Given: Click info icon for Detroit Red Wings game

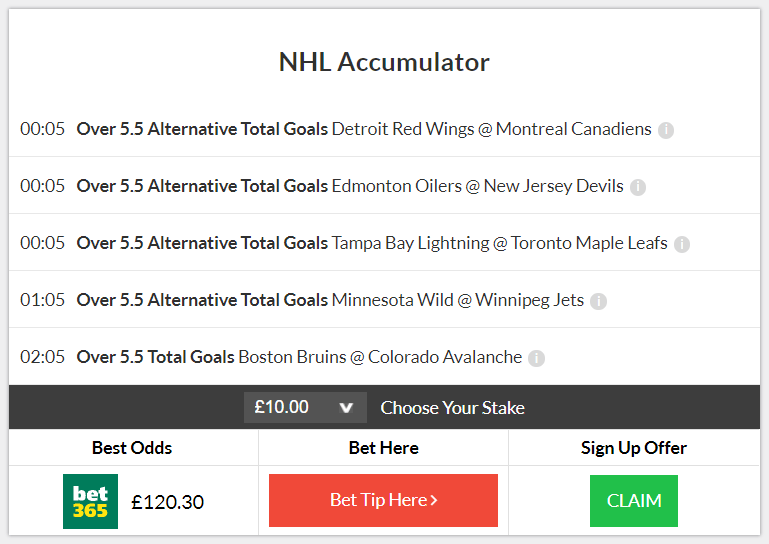Looking at the screenshot, I should 666,130.
